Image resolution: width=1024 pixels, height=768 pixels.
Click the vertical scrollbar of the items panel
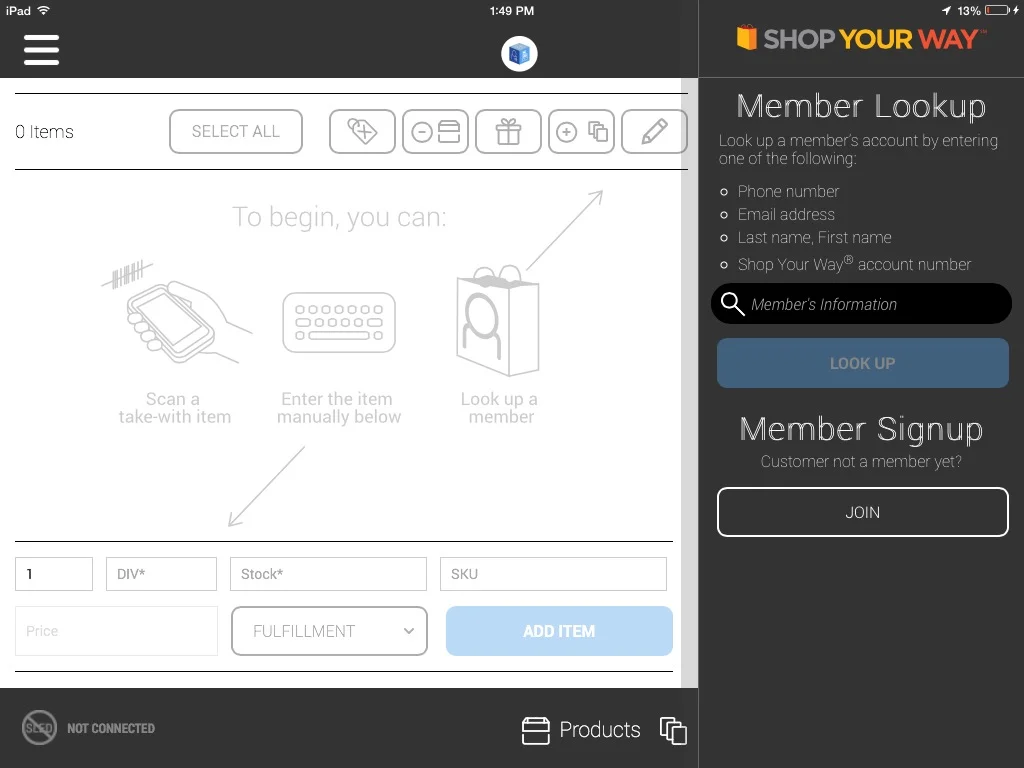(x=690, y=383)
